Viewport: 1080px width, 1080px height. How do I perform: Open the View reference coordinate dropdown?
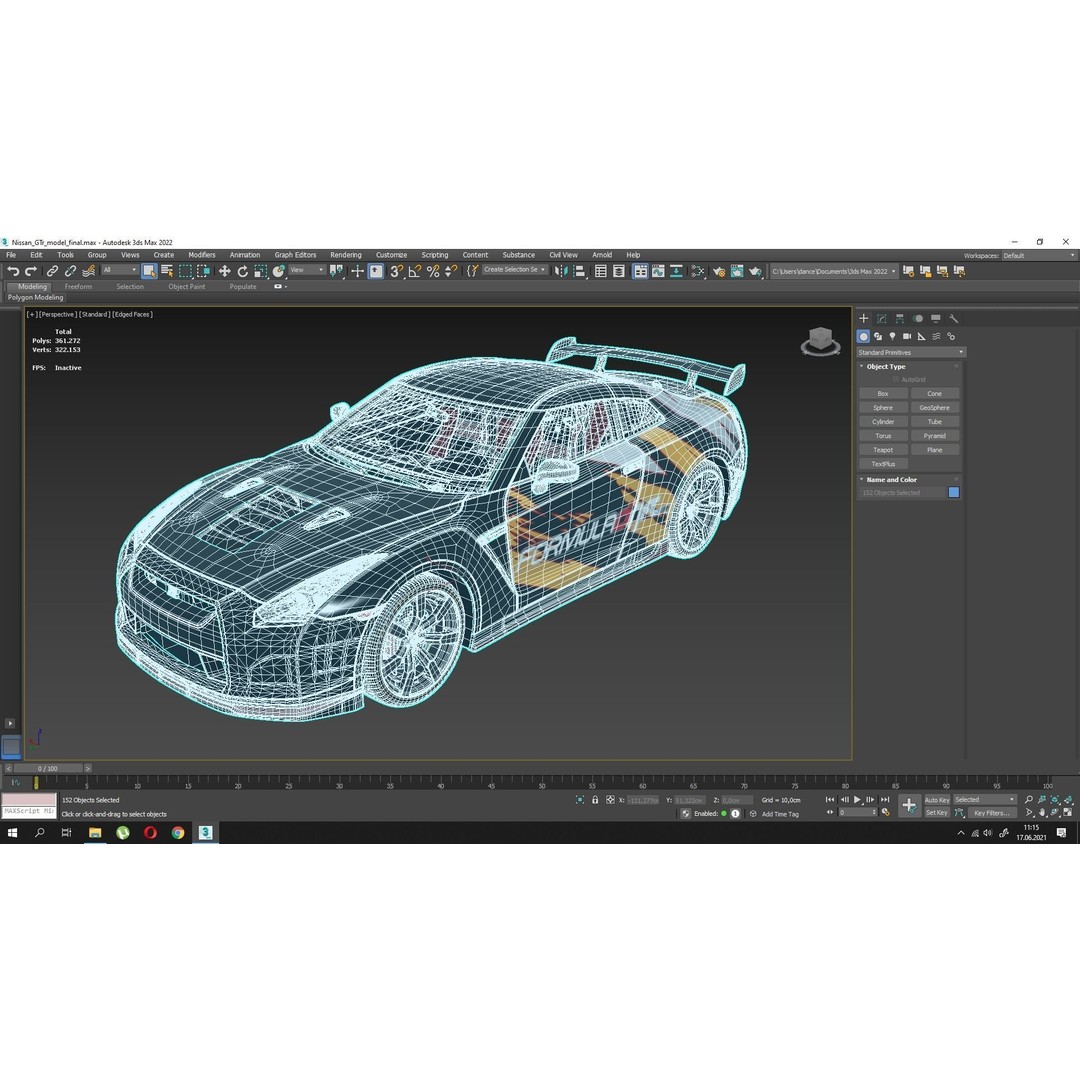[307, 270]
